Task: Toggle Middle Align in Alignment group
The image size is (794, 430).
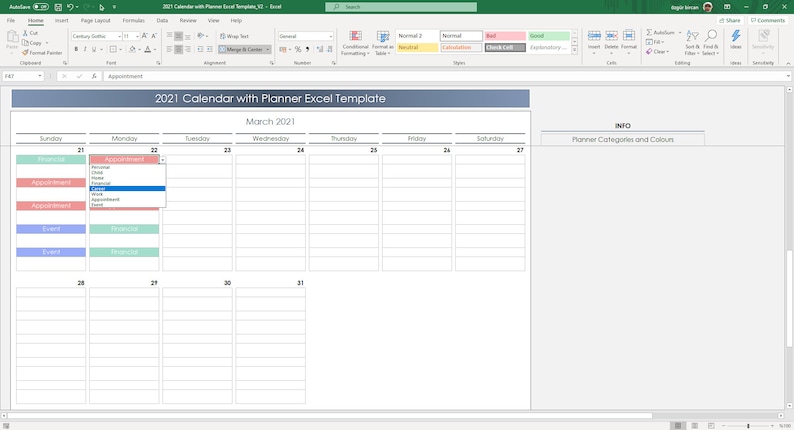Action: [x=179, y=36]
